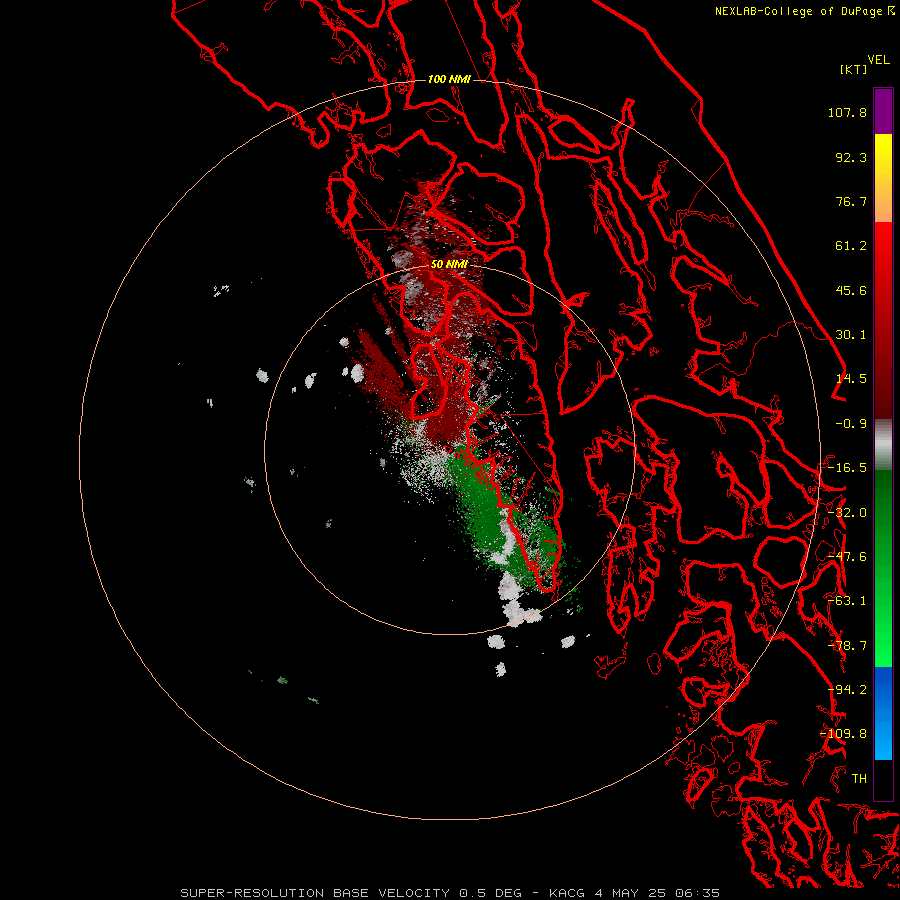This screenshot has height=900, width=900.
Task: Select the -109.8 velocity scale value
Action: coord(844,734)
